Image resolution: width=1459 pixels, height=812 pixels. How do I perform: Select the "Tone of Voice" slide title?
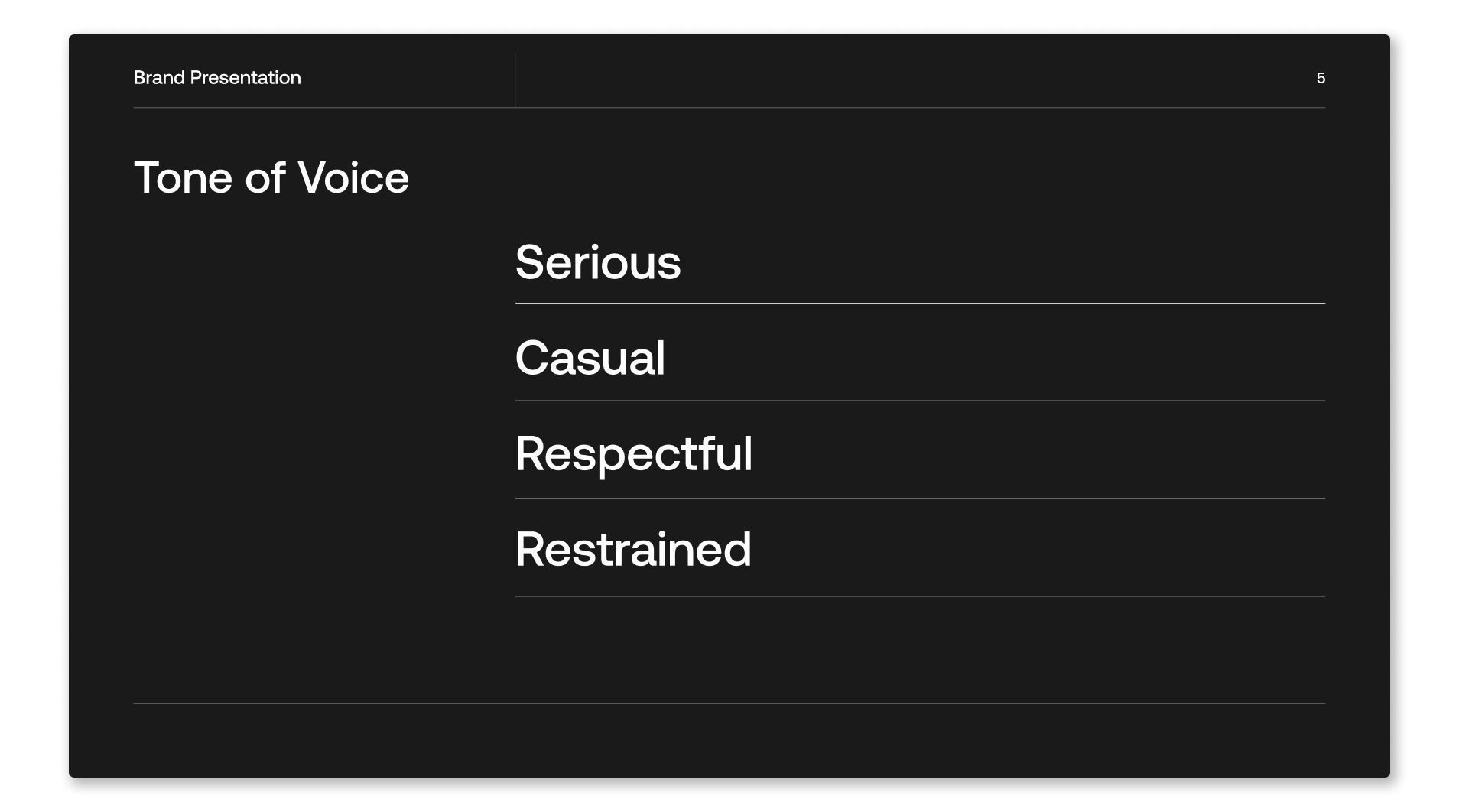(x=271, y=178)
